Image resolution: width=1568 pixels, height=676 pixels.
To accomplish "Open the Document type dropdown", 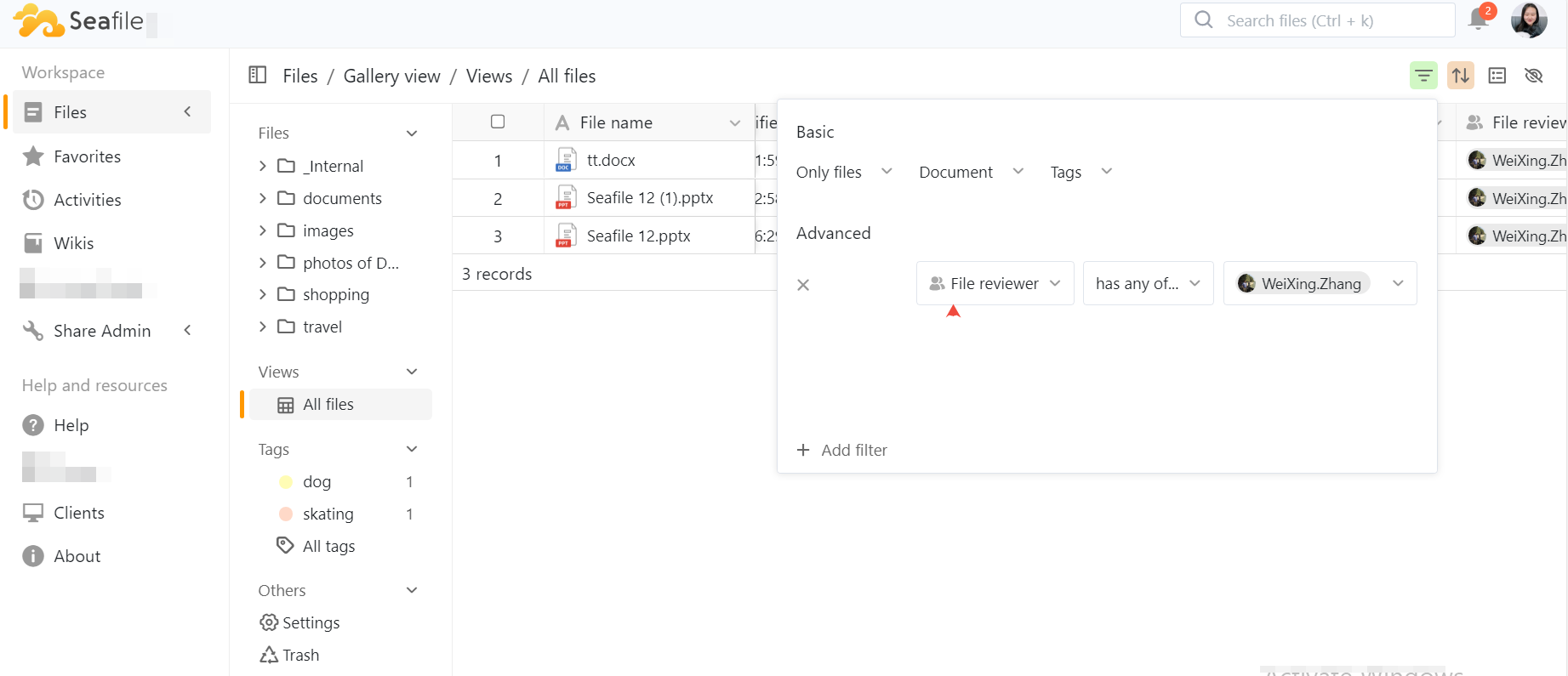I will [970, 172].
